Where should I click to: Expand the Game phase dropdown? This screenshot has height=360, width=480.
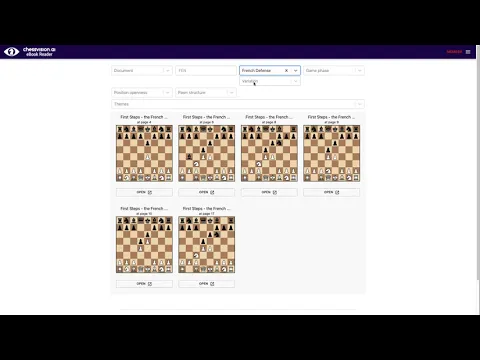[x=334, y=71]
